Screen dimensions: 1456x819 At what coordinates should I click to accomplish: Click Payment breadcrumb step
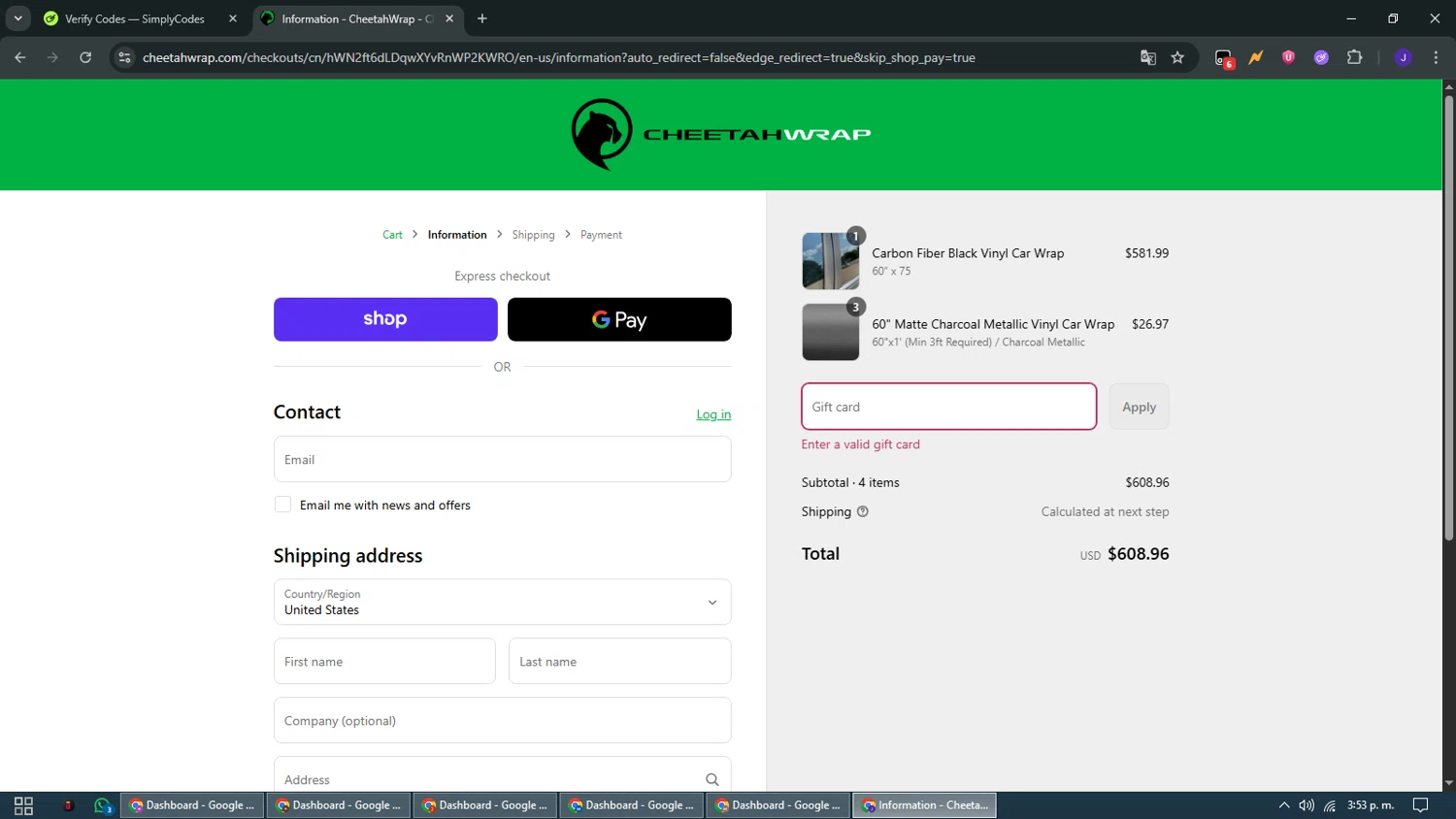tap(601, 235)
